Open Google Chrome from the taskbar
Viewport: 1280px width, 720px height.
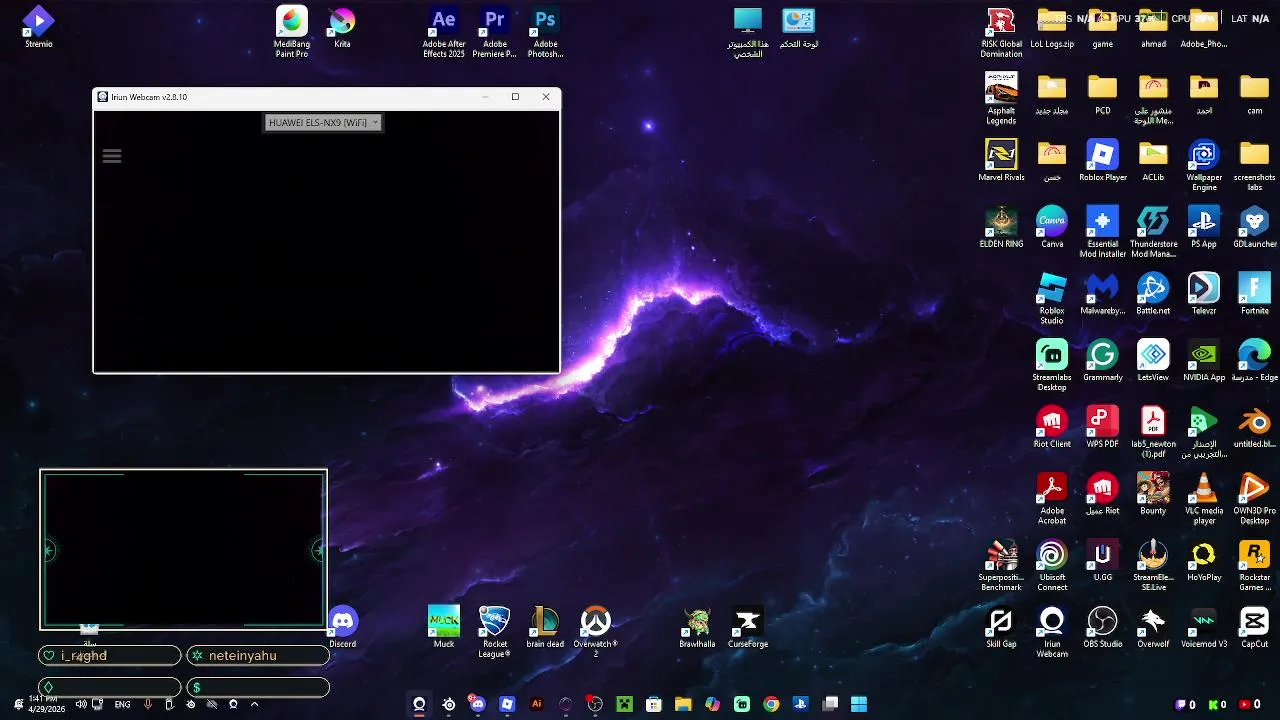click(771, 704)
